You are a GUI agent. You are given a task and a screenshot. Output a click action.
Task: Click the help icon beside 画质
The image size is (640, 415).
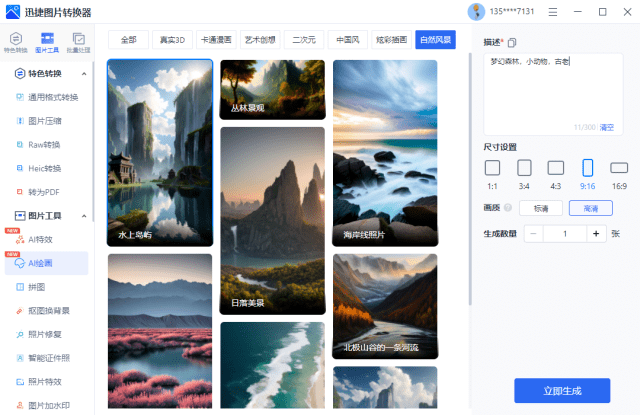[508, 208]
